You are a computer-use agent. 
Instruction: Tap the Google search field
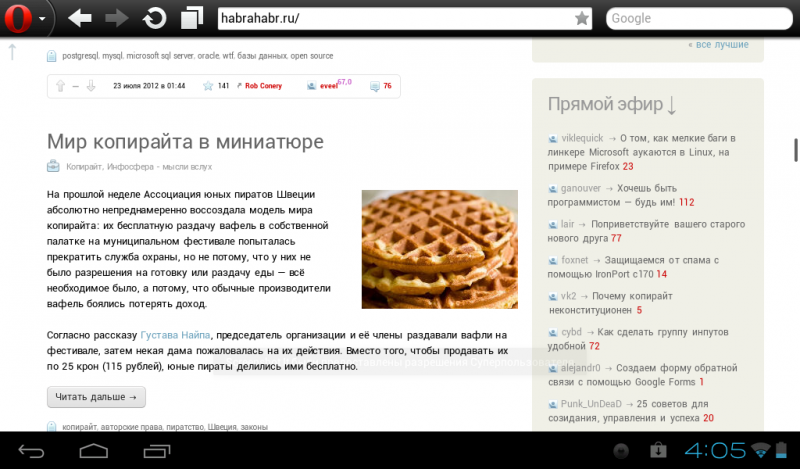click(698, 18)
